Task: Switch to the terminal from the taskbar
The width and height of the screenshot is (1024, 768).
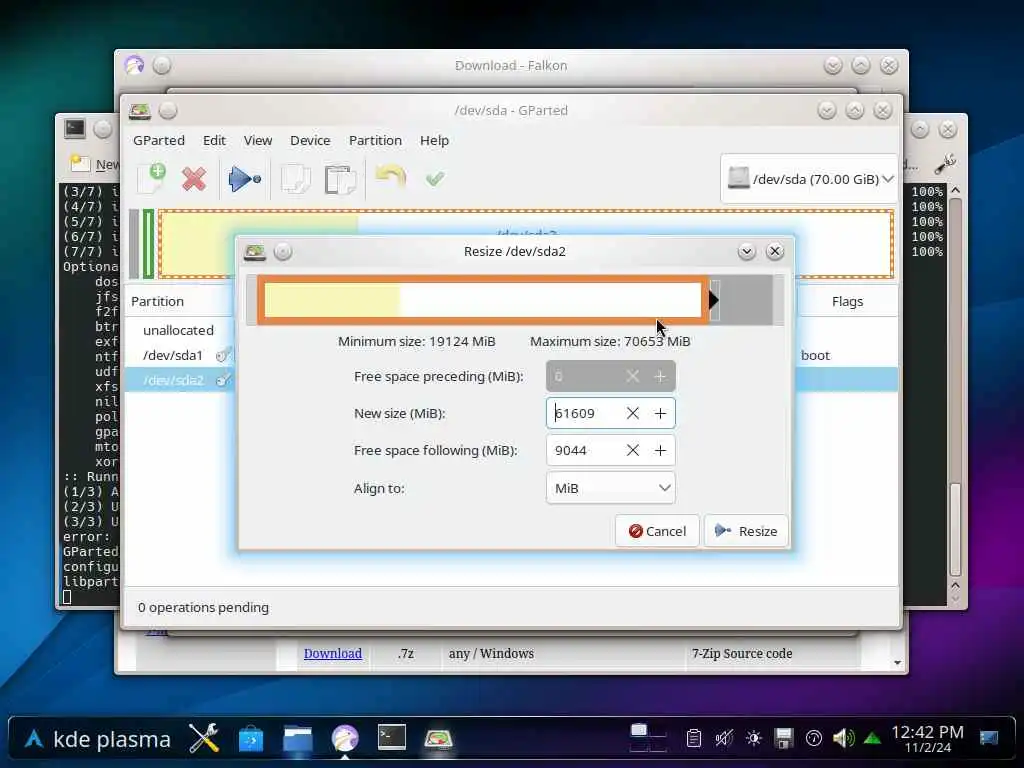Action: coord(392,737)
